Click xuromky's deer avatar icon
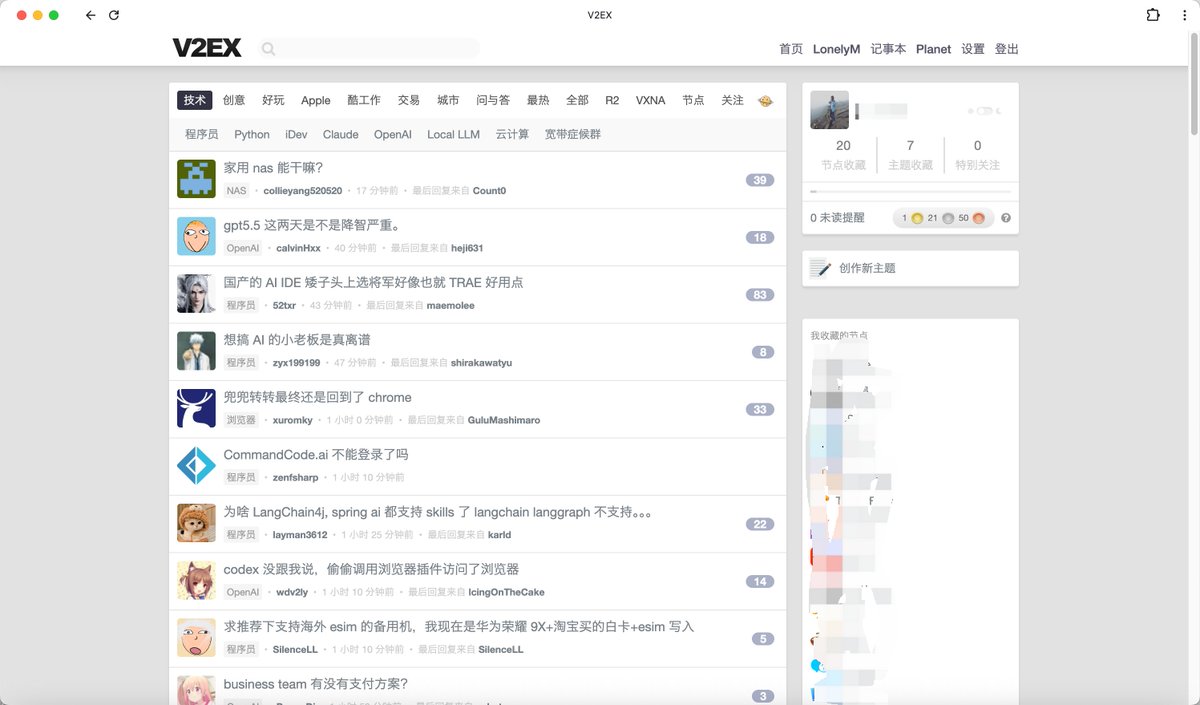The height and width of the screenshot is (705, 1200). (x=196, y=408)
